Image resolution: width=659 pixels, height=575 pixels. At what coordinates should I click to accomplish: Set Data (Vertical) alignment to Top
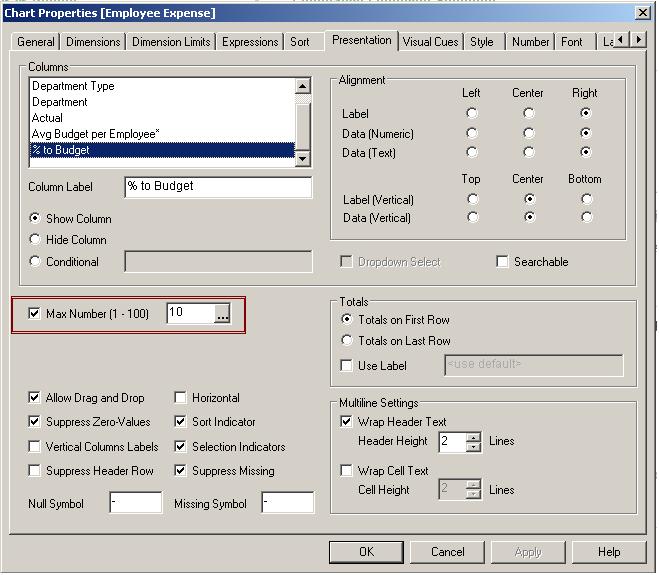pos(473,217)
